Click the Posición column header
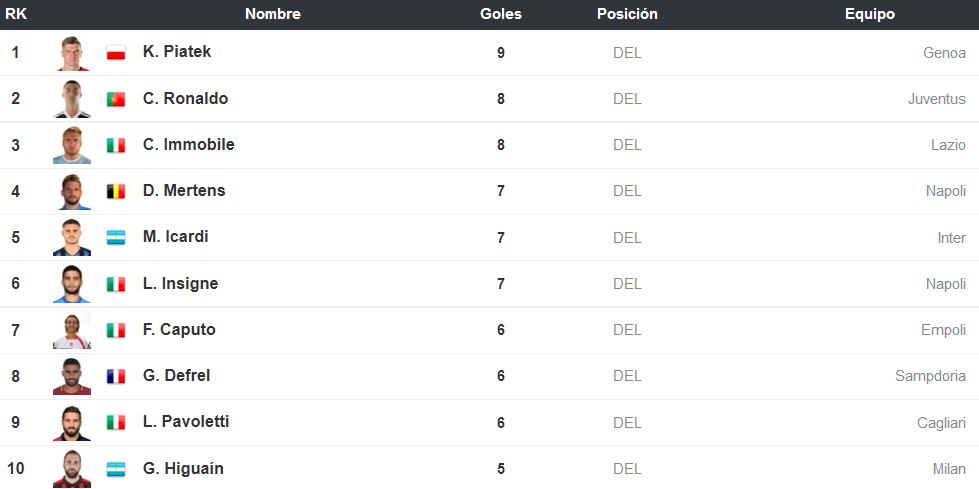 627,14
